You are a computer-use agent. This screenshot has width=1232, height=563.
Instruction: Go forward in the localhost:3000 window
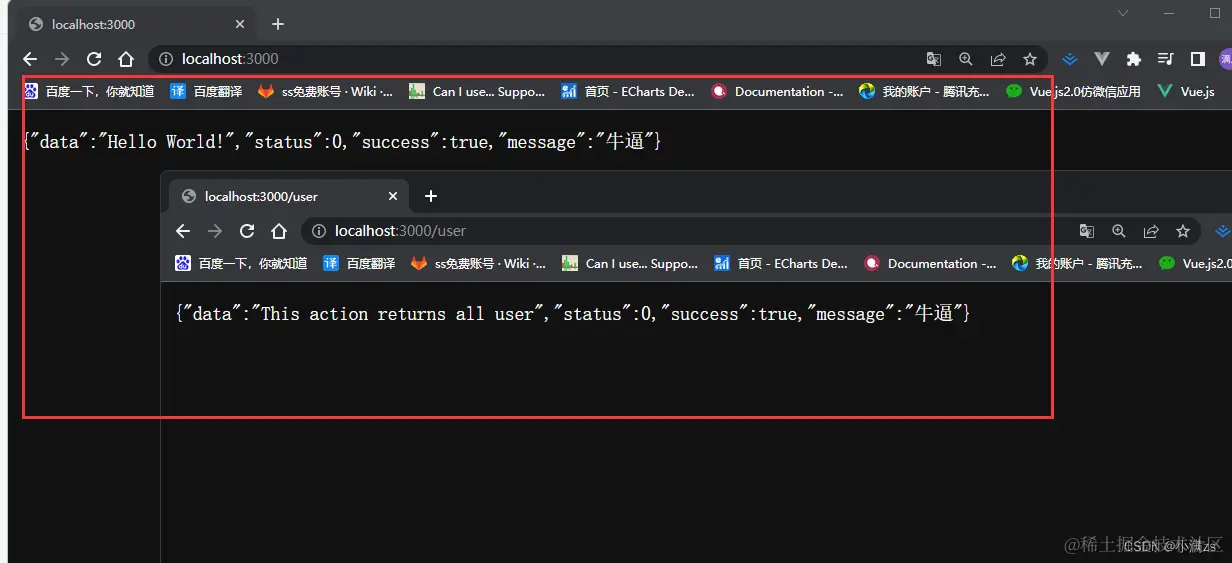coord(62,59)
